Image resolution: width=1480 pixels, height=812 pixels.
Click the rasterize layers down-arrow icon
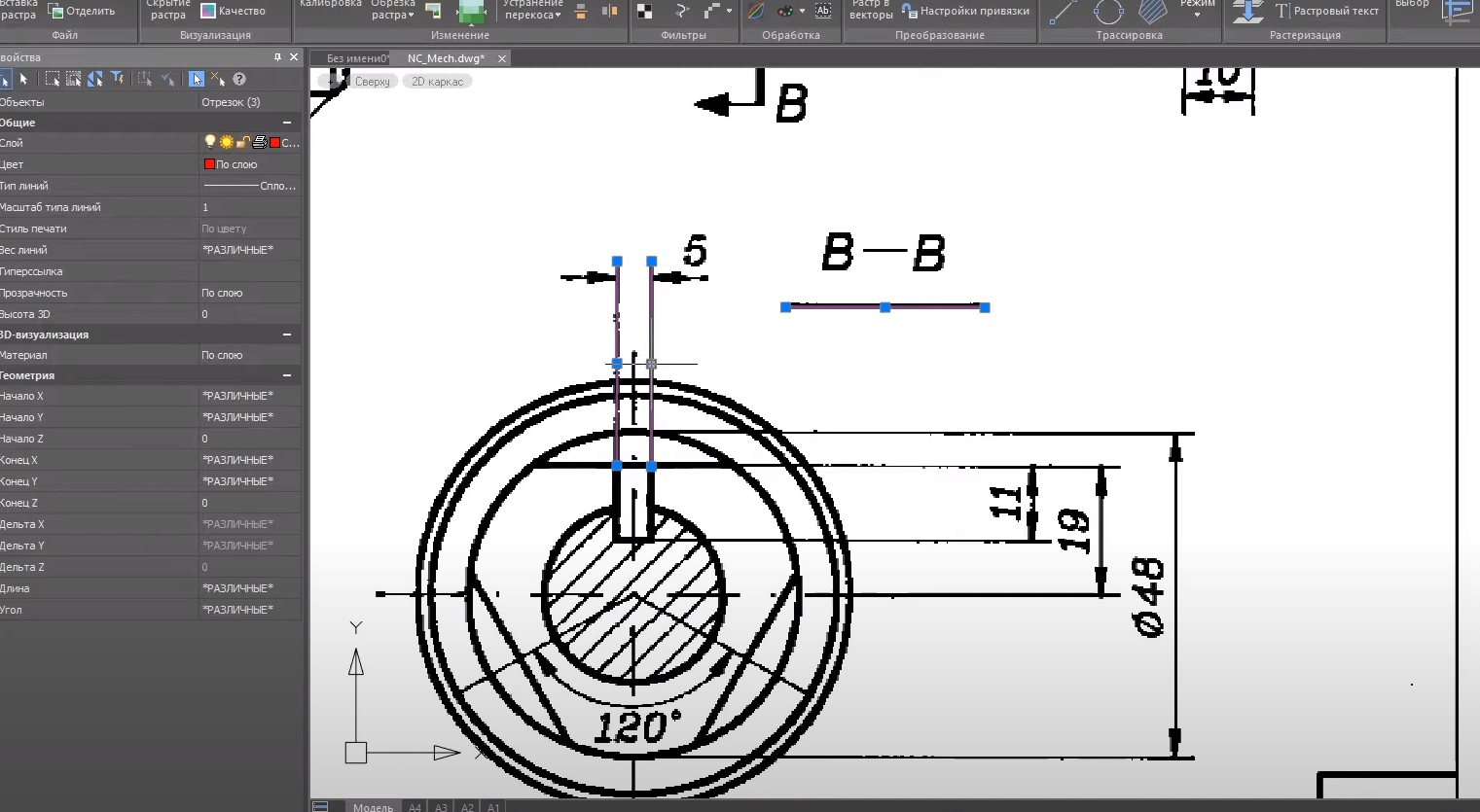1247,12
